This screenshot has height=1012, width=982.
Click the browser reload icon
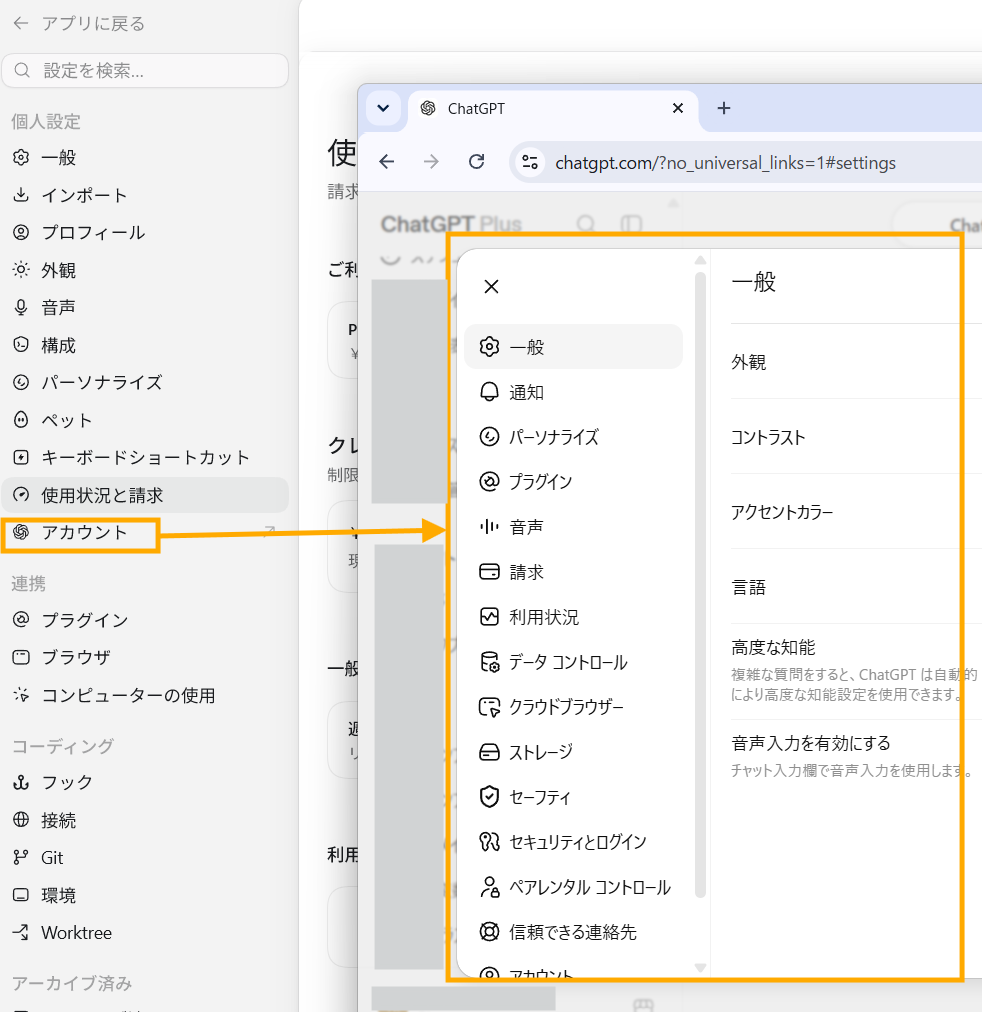click(x=476, y=161)
